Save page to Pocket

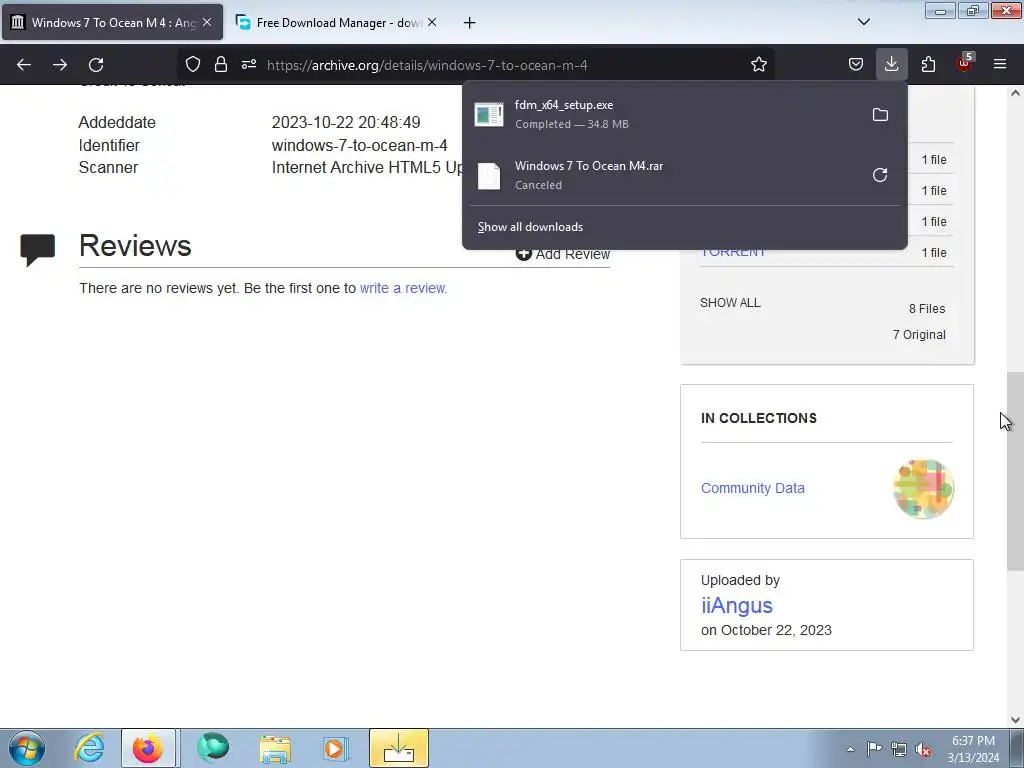click(x=856, y=65)
